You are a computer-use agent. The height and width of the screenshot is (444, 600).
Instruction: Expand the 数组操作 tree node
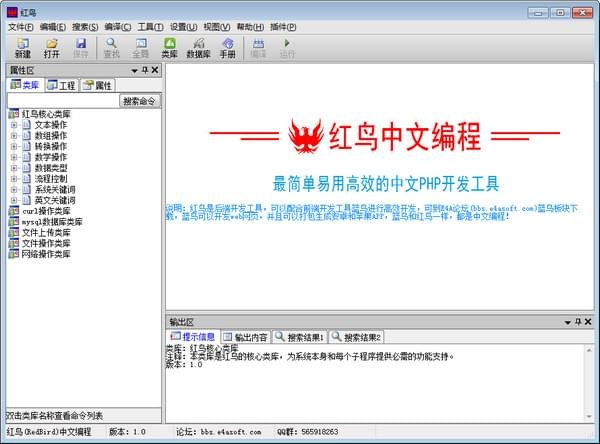[x=15, y=136]
